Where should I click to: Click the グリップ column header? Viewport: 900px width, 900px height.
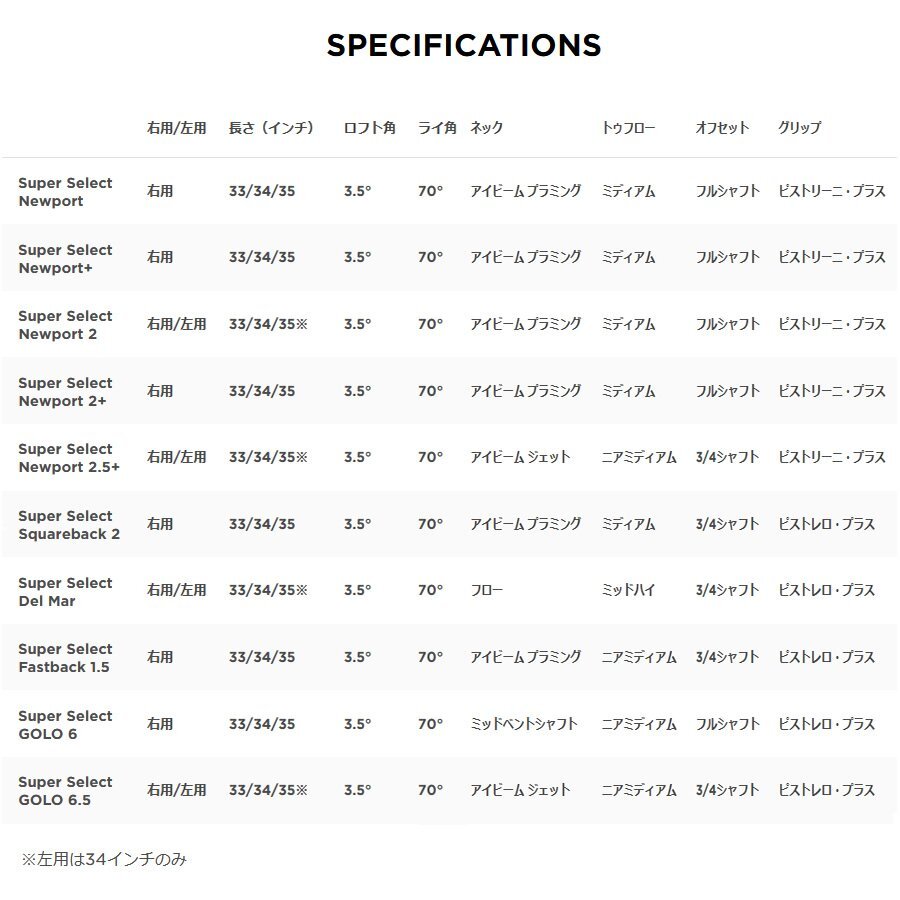pyautogui.click(x=799, y=128)
